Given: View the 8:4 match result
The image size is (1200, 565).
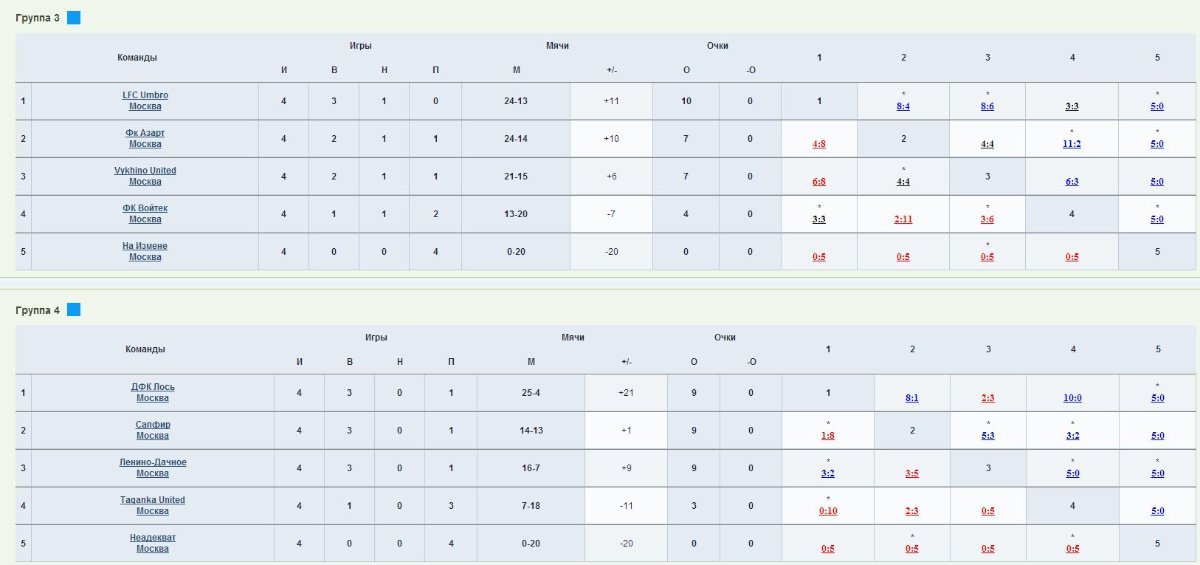Looking at the screenshot, I should [x=903, y=106].
